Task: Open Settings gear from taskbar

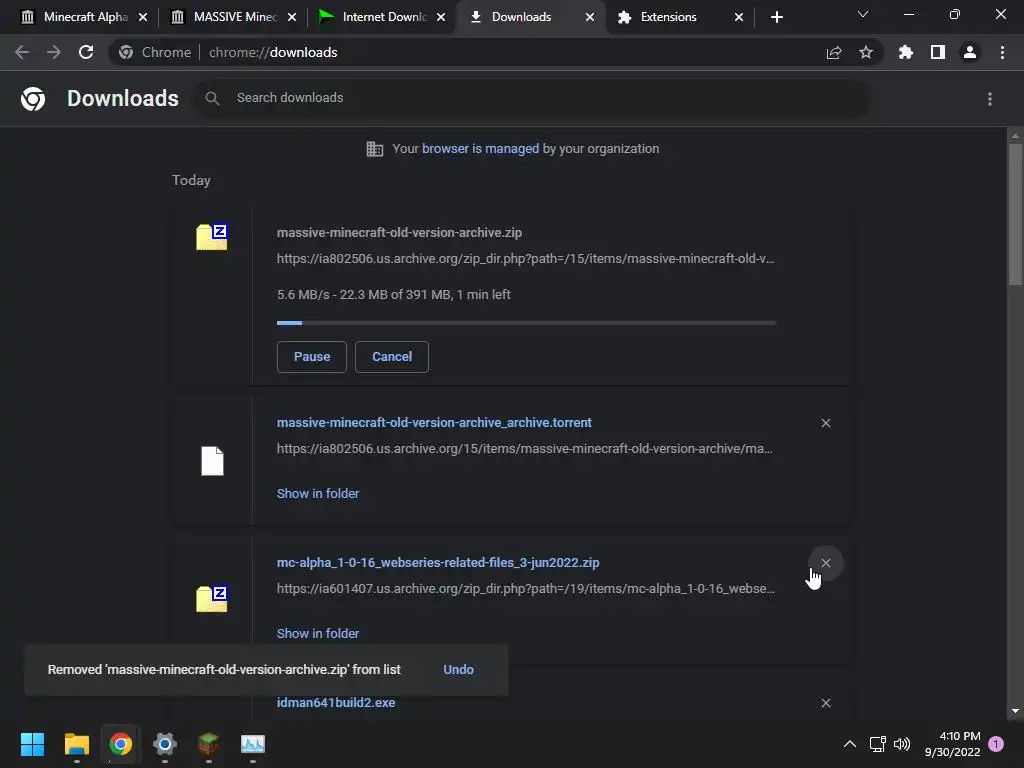Action: pos(165,744)
